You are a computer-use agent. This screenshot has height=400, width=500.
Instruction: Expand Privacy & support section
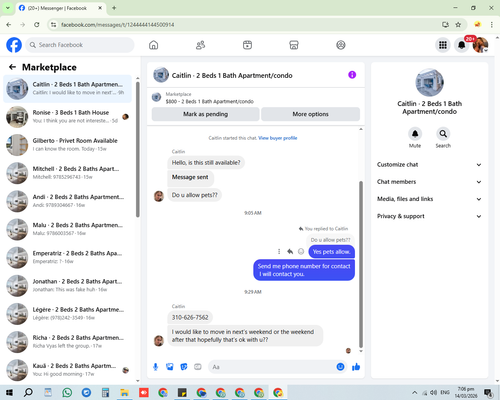[430, 216]
